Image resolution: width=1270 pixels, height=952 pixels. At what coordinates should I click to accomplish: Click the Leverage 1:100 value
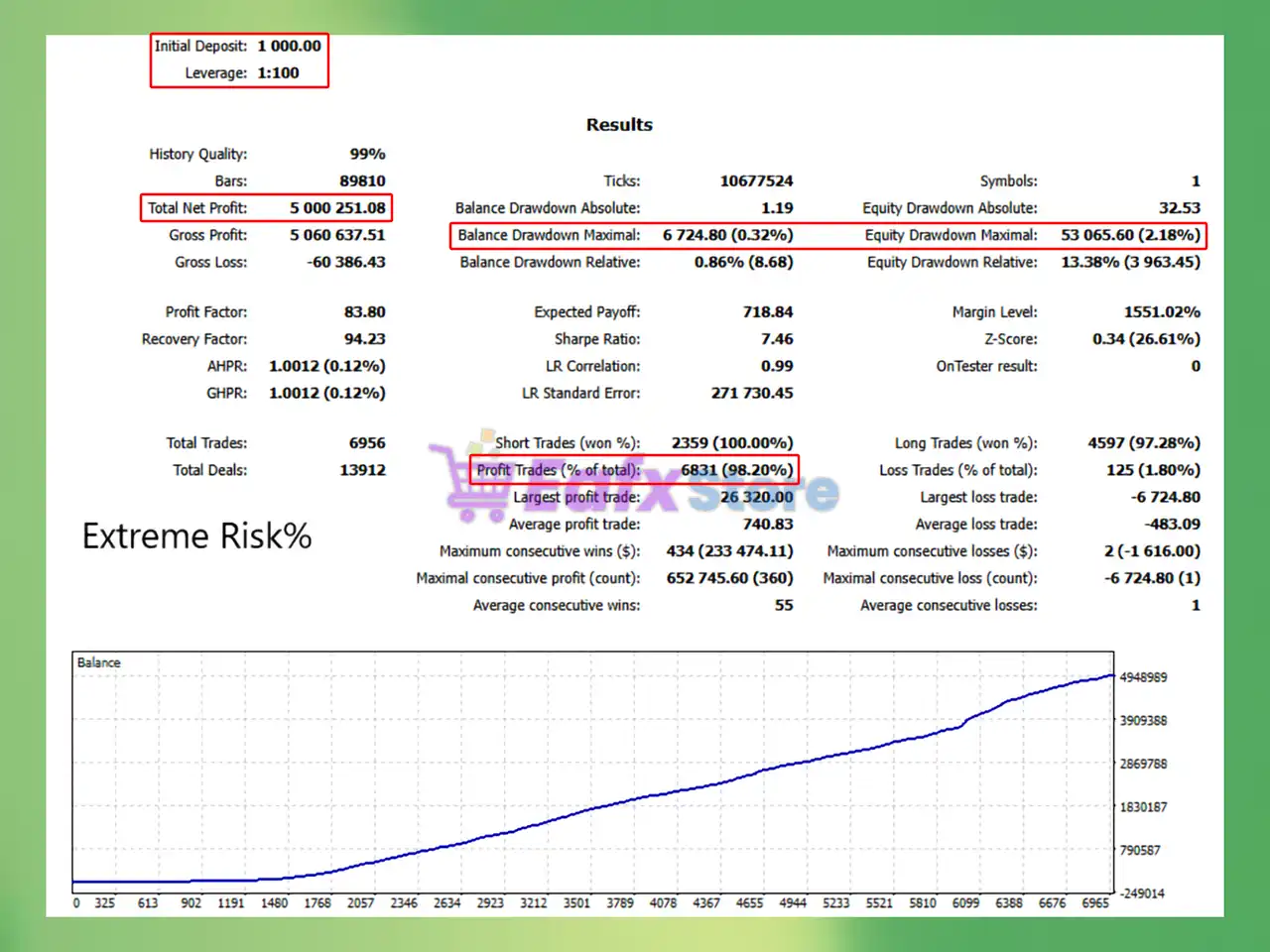click(278, 73)
